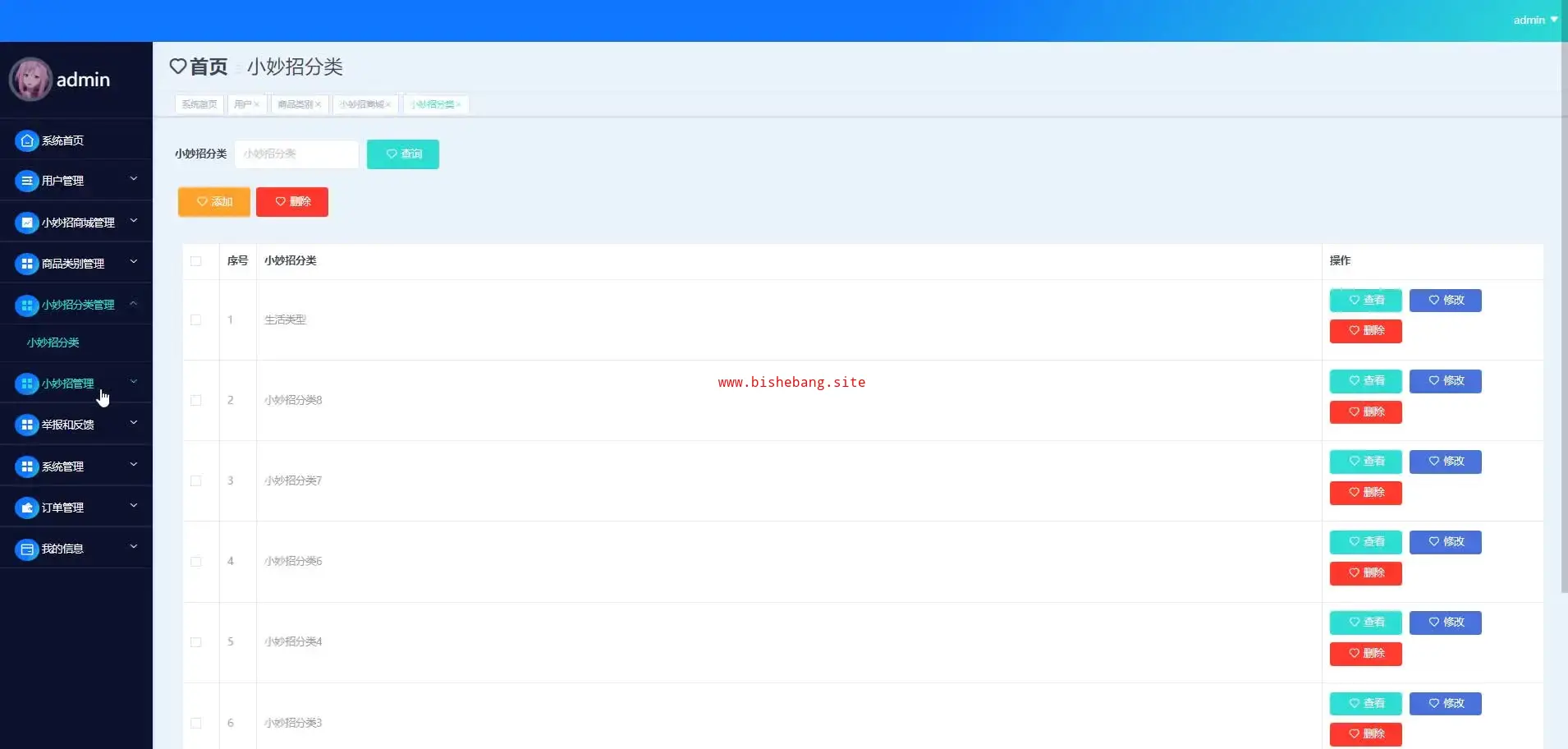Expand the 用户管理 menu chevron
Image resolution: width=1568 pixels, height=749 pixels.
tap(134, 179)
